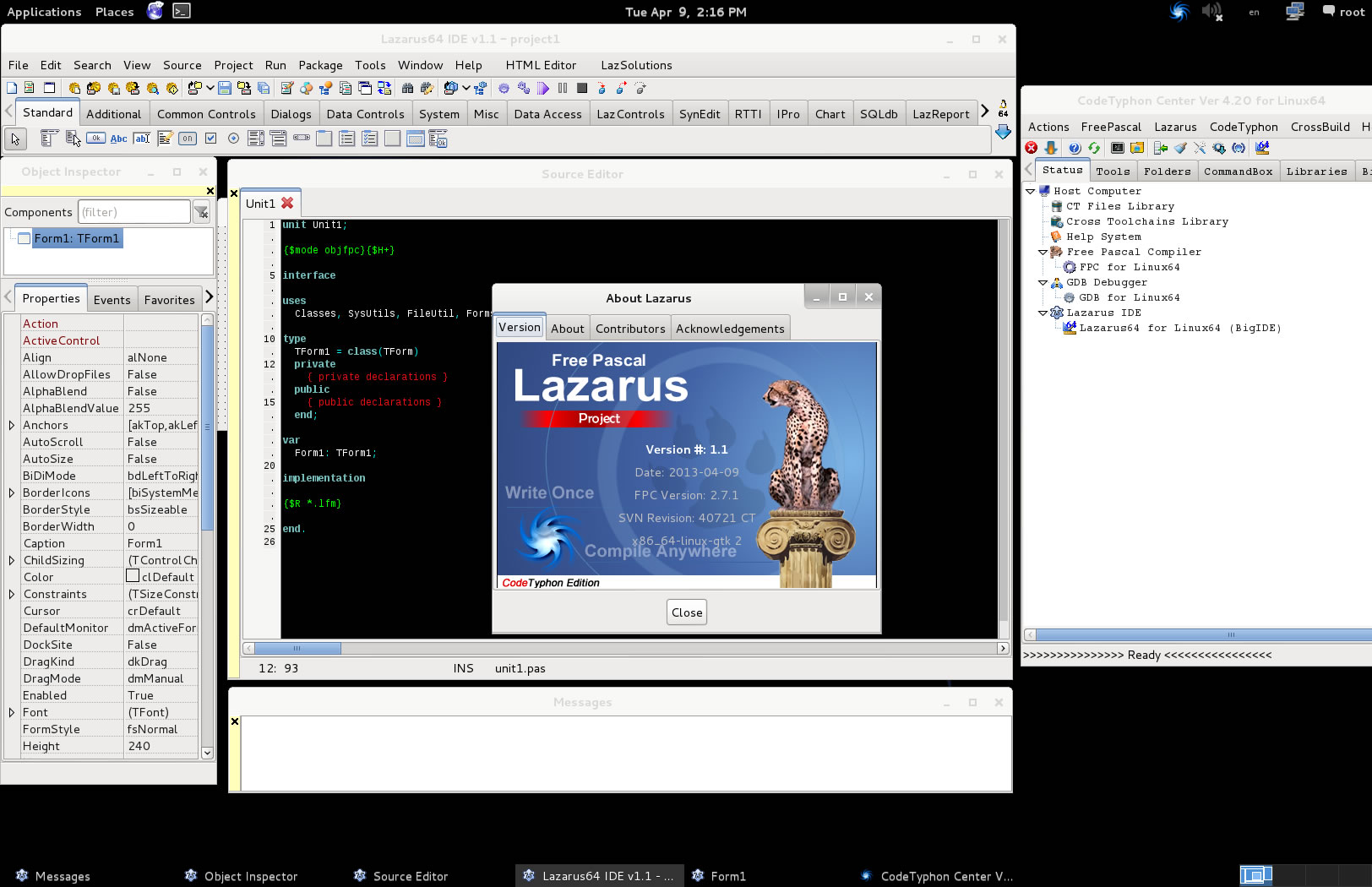Viewport: 1372px width, 887px height.
Task: Click the Lazarus64 icon in the CodeTyphon Center toolbar
Action: pyautogui.click(x=1262, y=148)
